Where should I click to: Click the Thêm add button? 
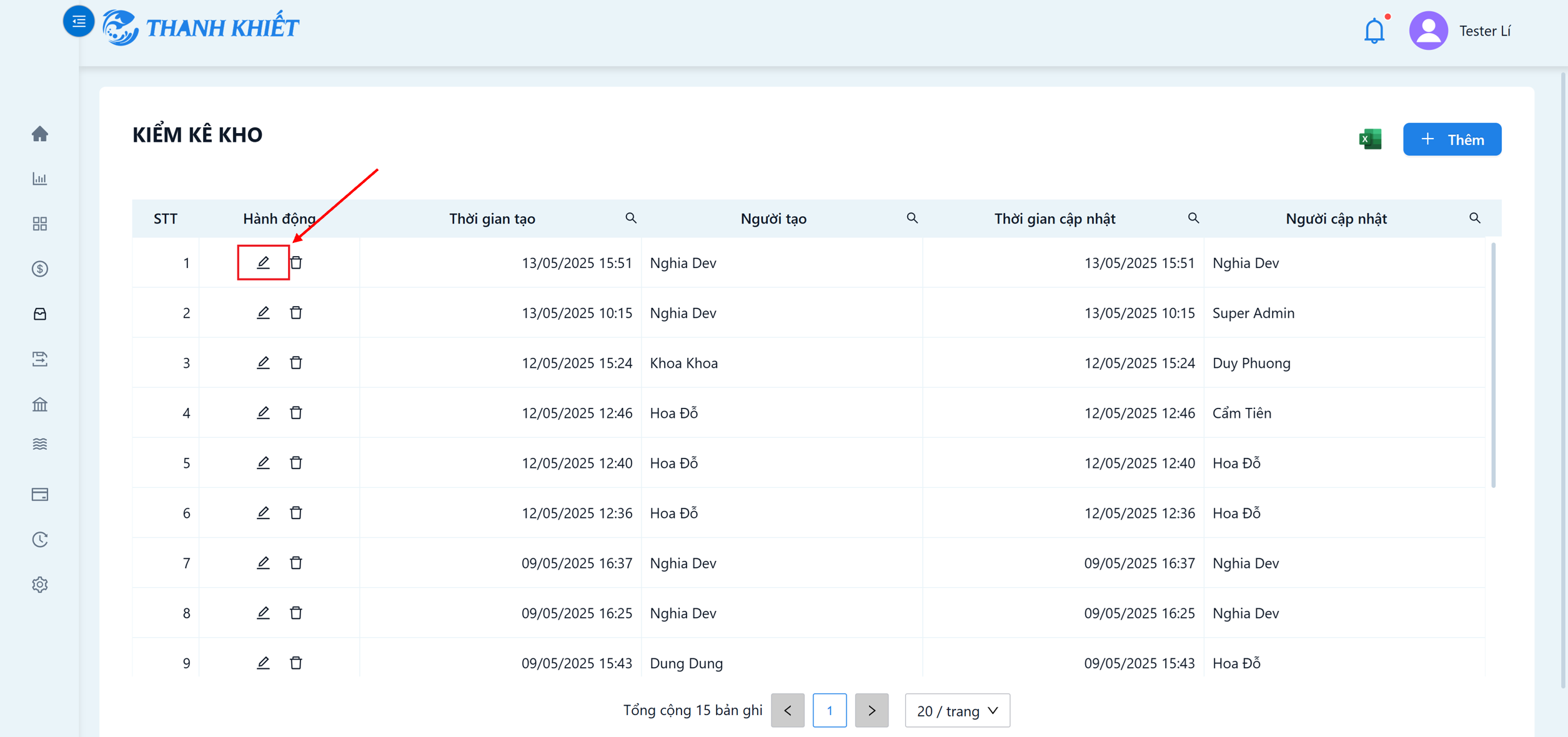(1452, 139)
